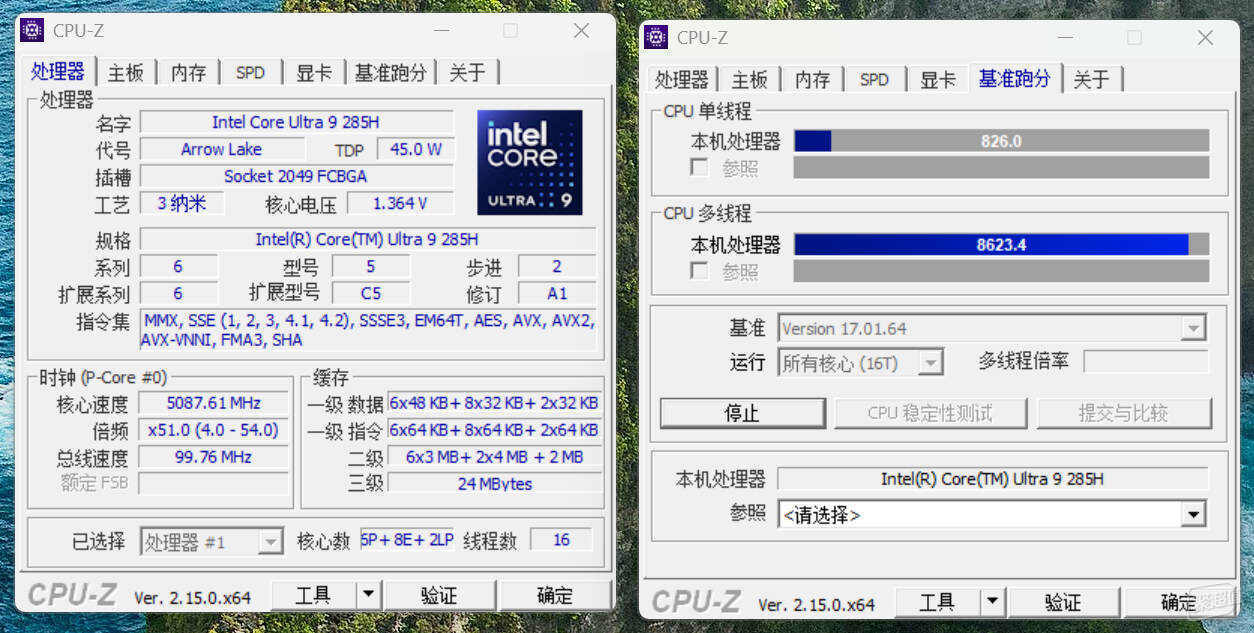Screen dimensions: 1254x633
Task: Click the CPU-Z title icon in the benchmark window
Action: click(656, 37)
